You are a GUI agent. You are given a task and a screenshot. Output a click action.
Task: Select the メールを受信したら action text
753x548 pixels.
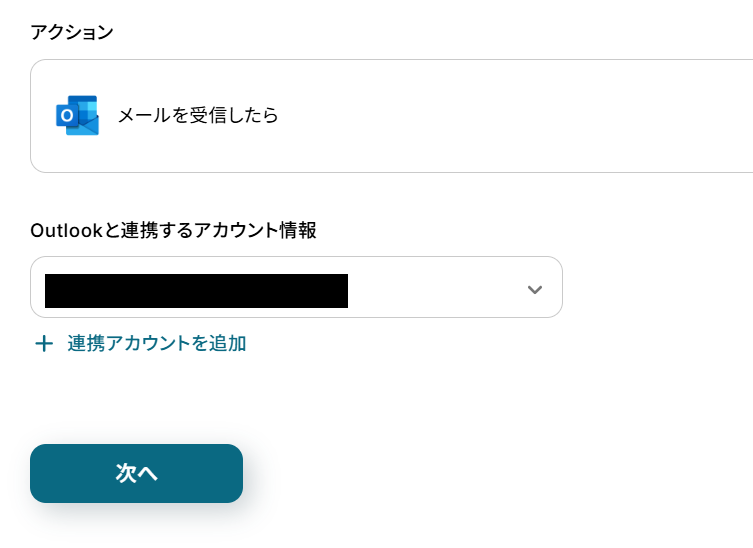click(198, 116)
